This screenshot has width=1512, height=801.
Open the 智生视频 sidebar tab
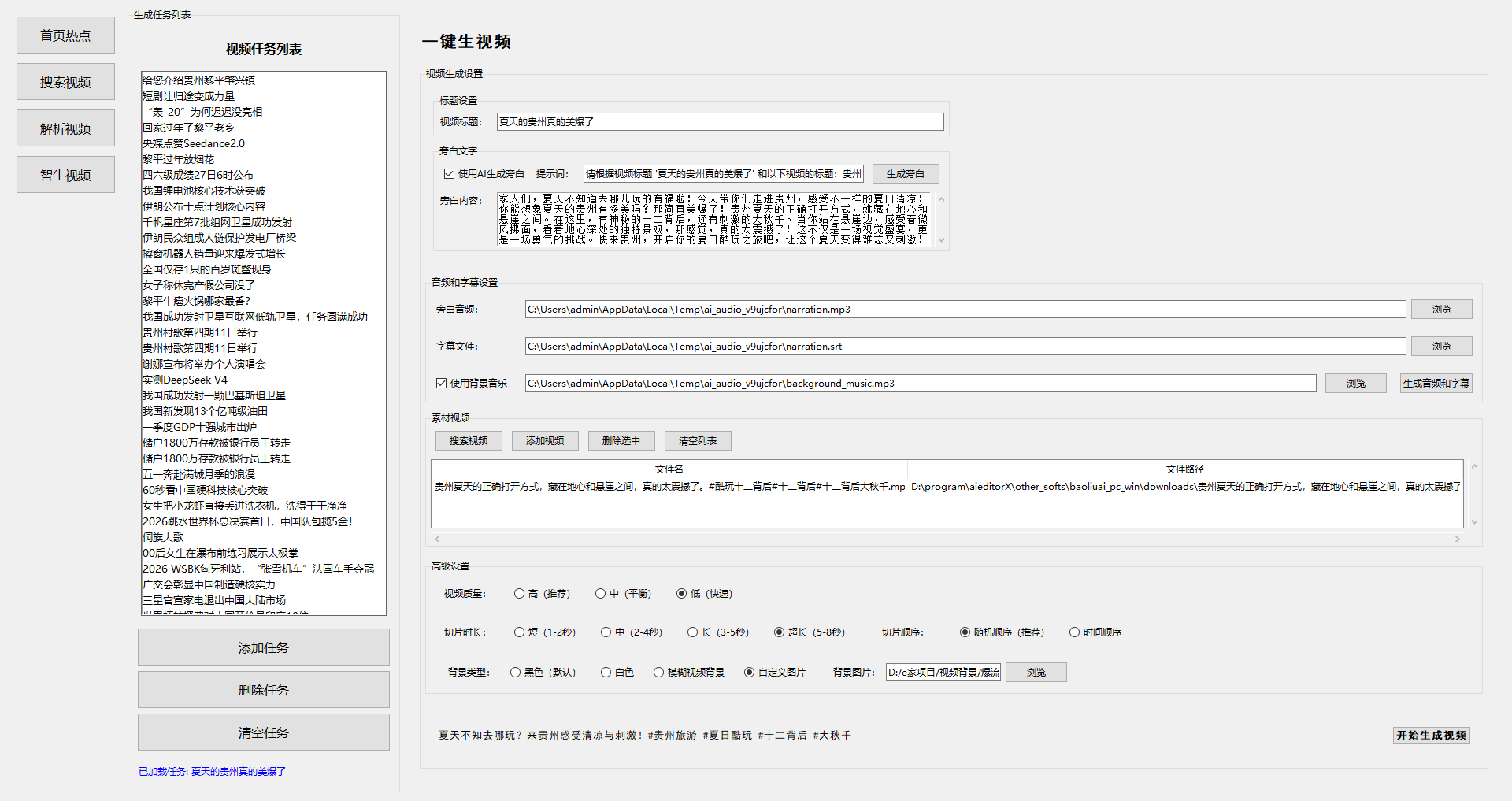coord(65,175)
